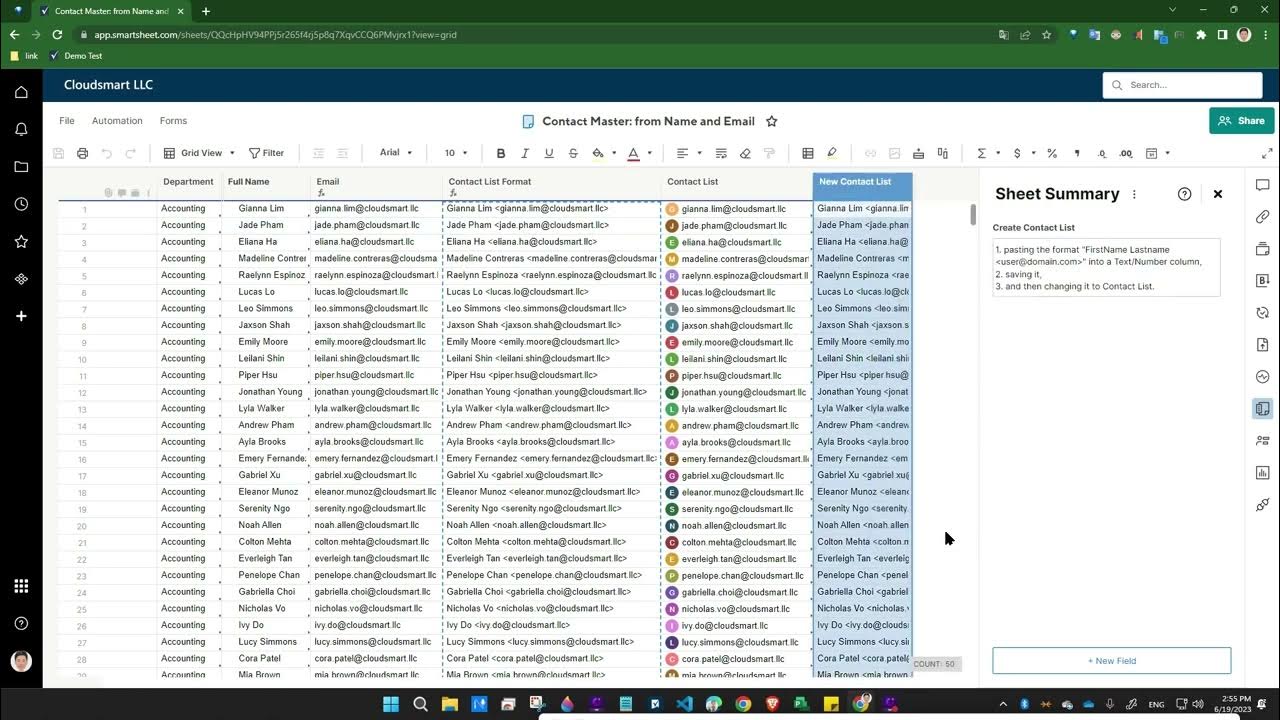1280x720 pixels.
Task: Select the New Contact List column header
Action: (862, 185)
